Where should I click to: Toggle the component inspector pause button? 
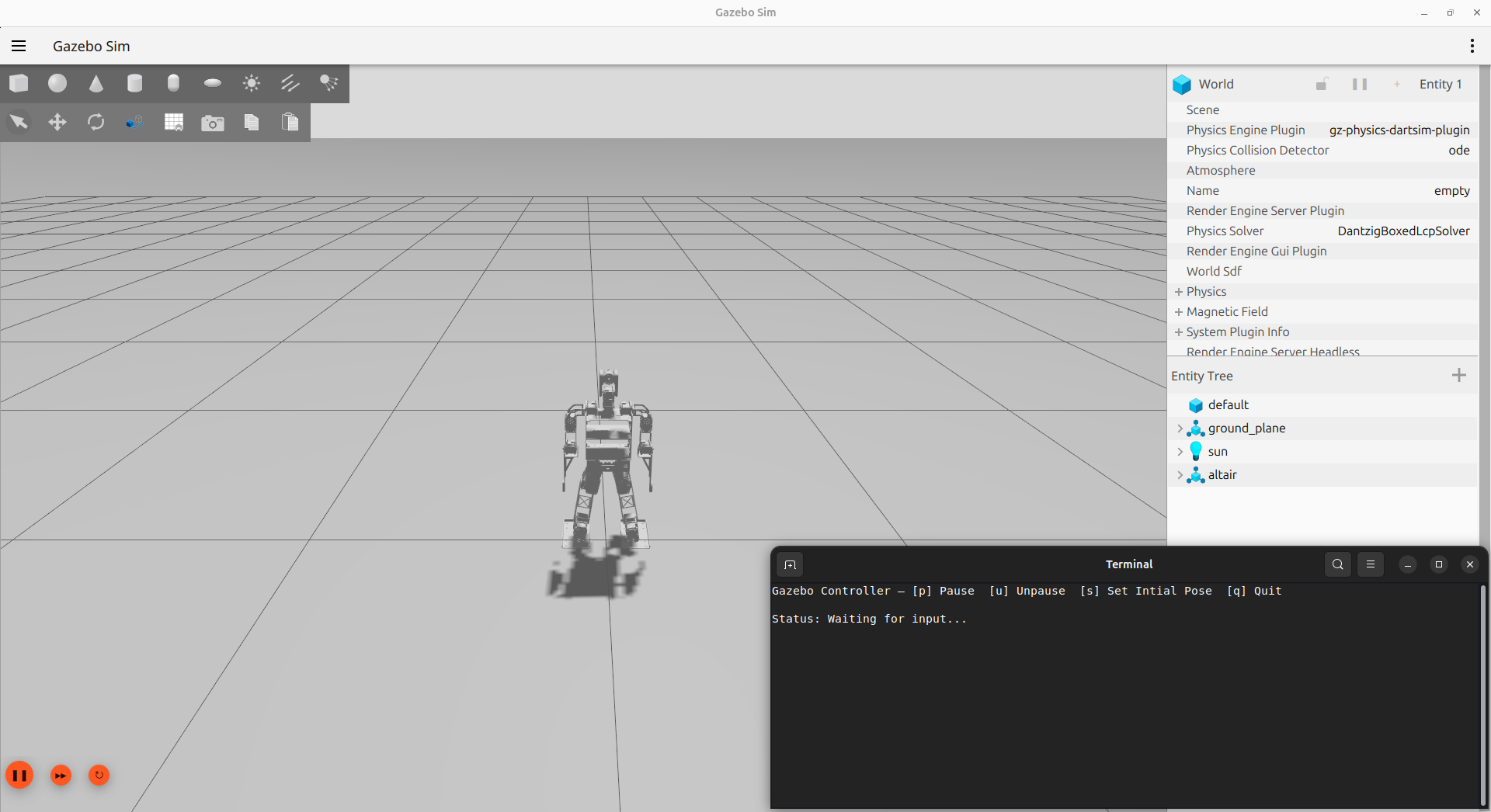(x=1360, y=84)
